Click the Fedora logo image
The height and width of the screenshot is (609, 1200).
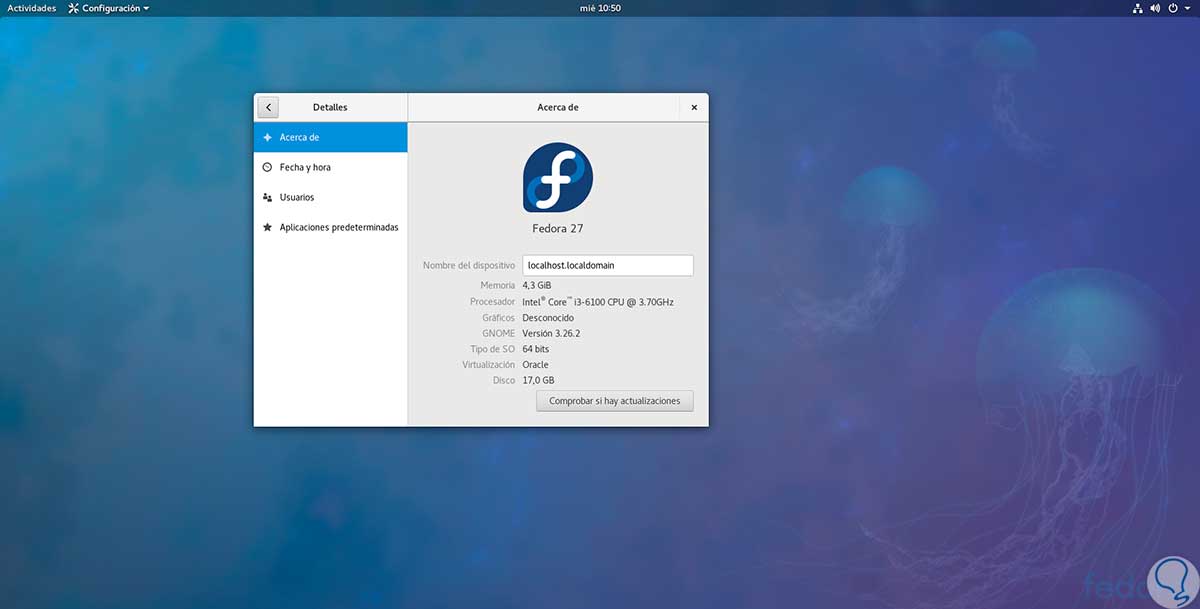(558, 177)
